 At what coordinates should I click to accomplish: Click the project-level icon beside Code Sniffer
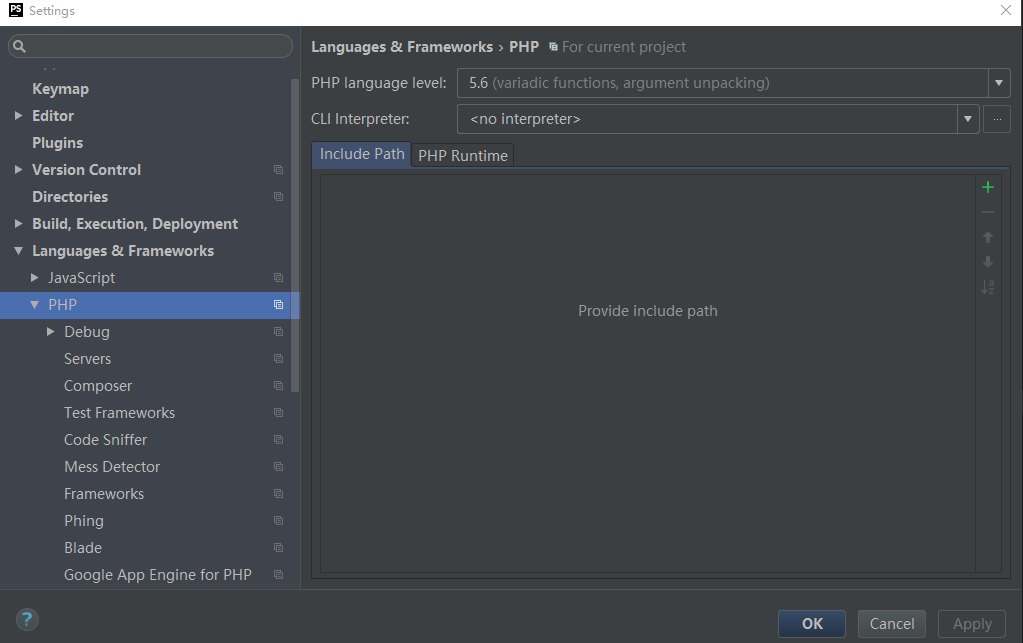pos(279,440)
